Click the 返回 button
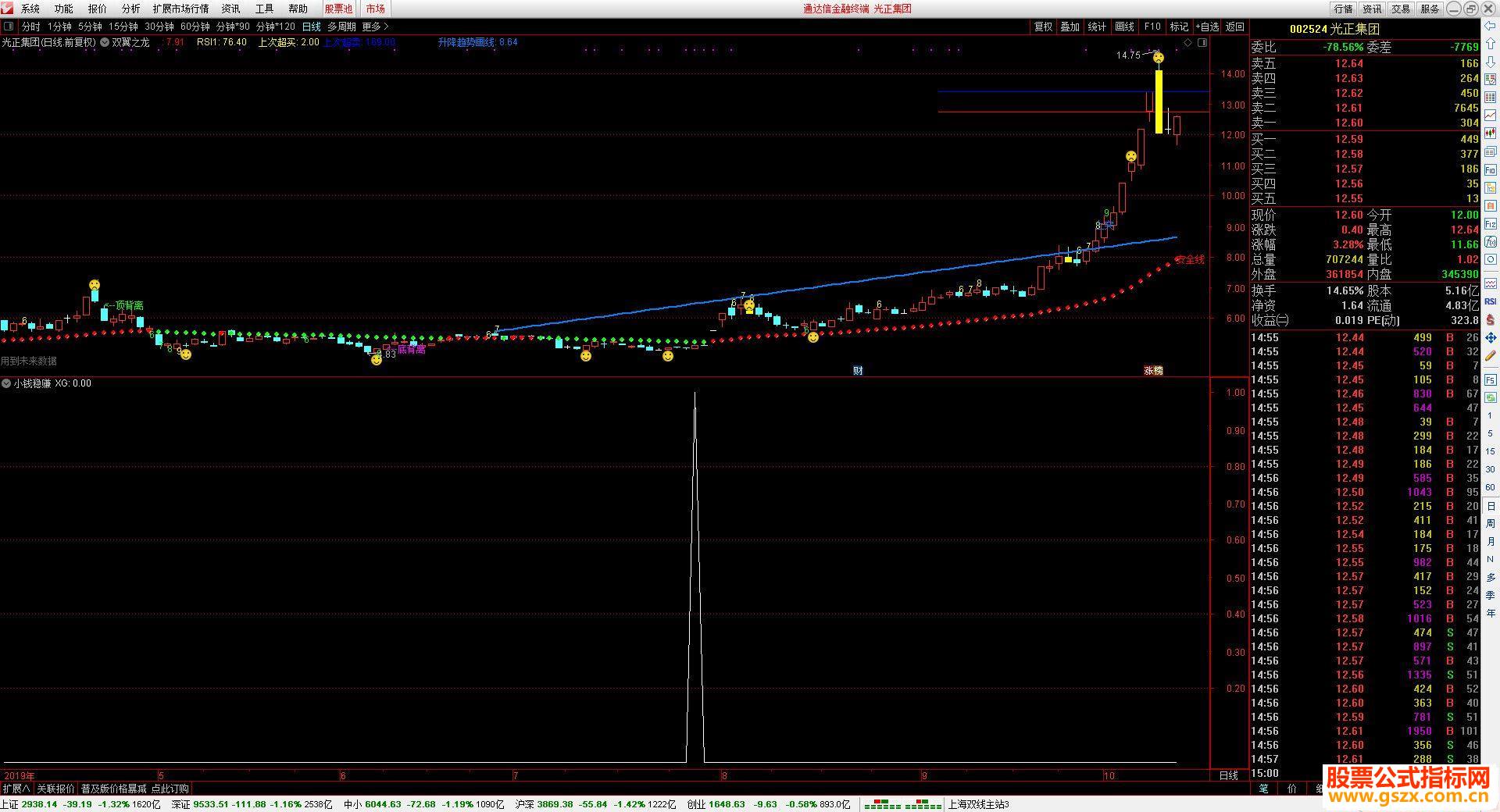 coord(1235,27)
